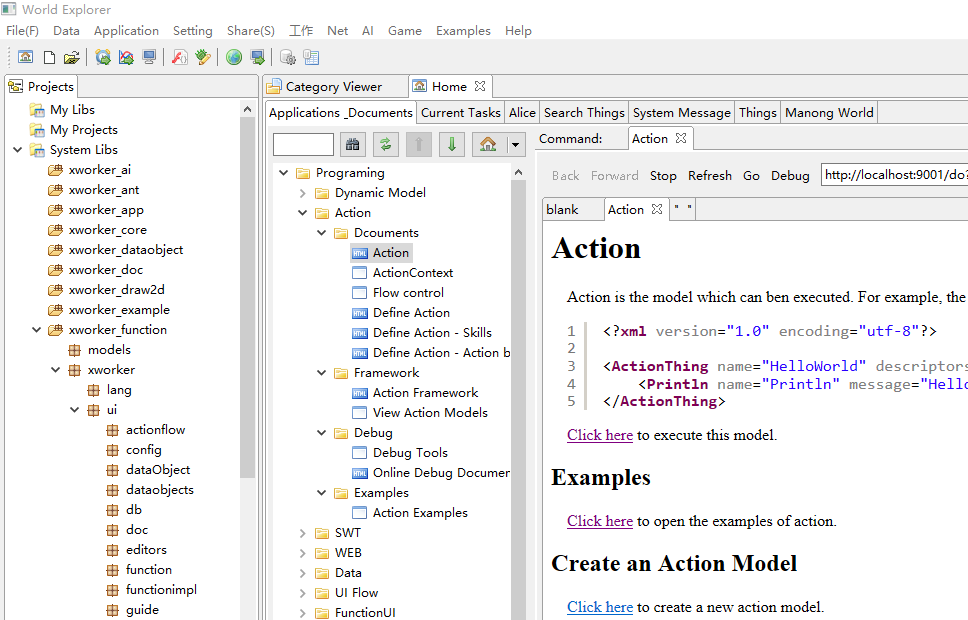Close the Action command tab
The width and height of the screenshot is (968, 620).
click(681, 138)
